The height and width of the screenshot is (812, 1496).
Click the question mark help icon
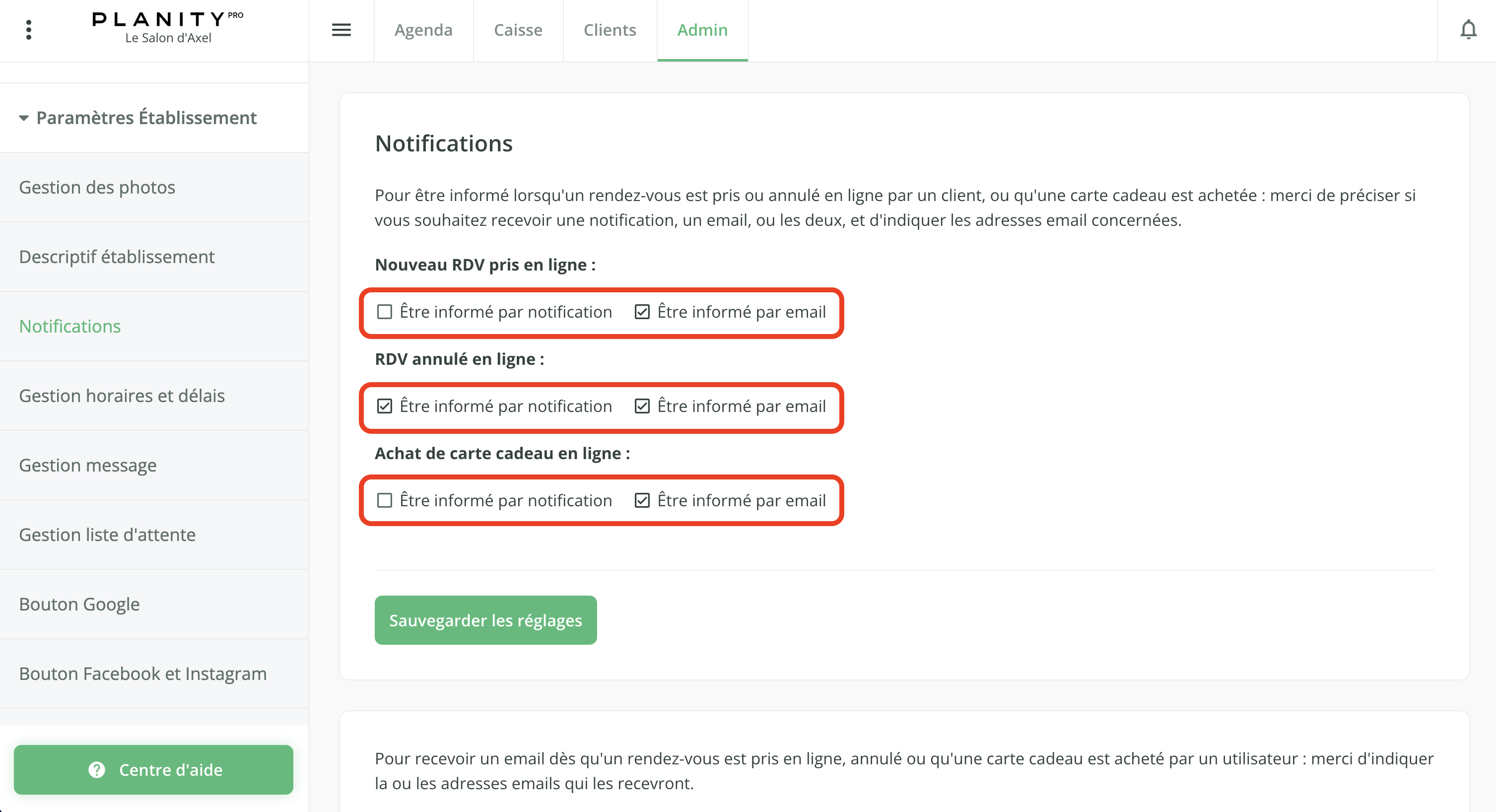[x=96, y=770]
